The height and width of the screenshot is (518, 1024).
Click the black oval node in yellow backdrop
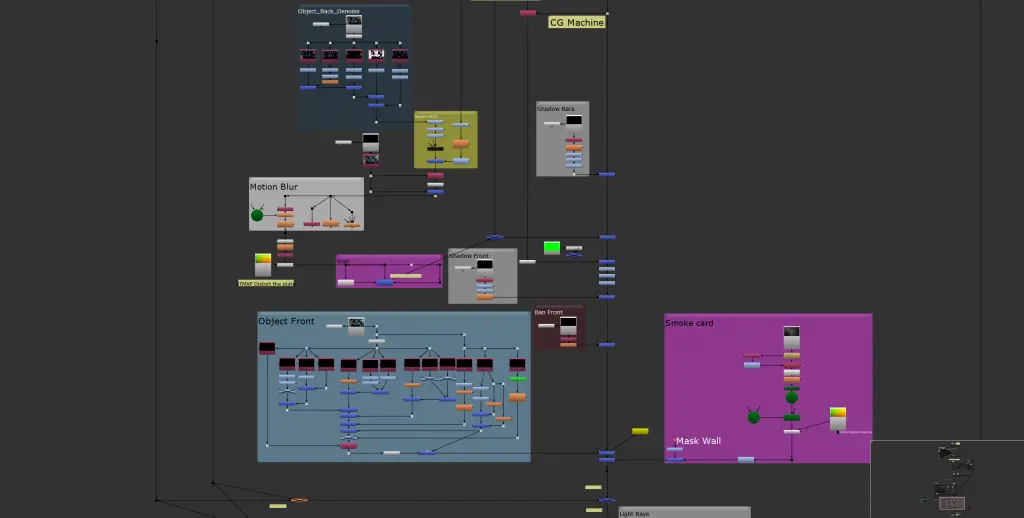[x=436, y=149]
